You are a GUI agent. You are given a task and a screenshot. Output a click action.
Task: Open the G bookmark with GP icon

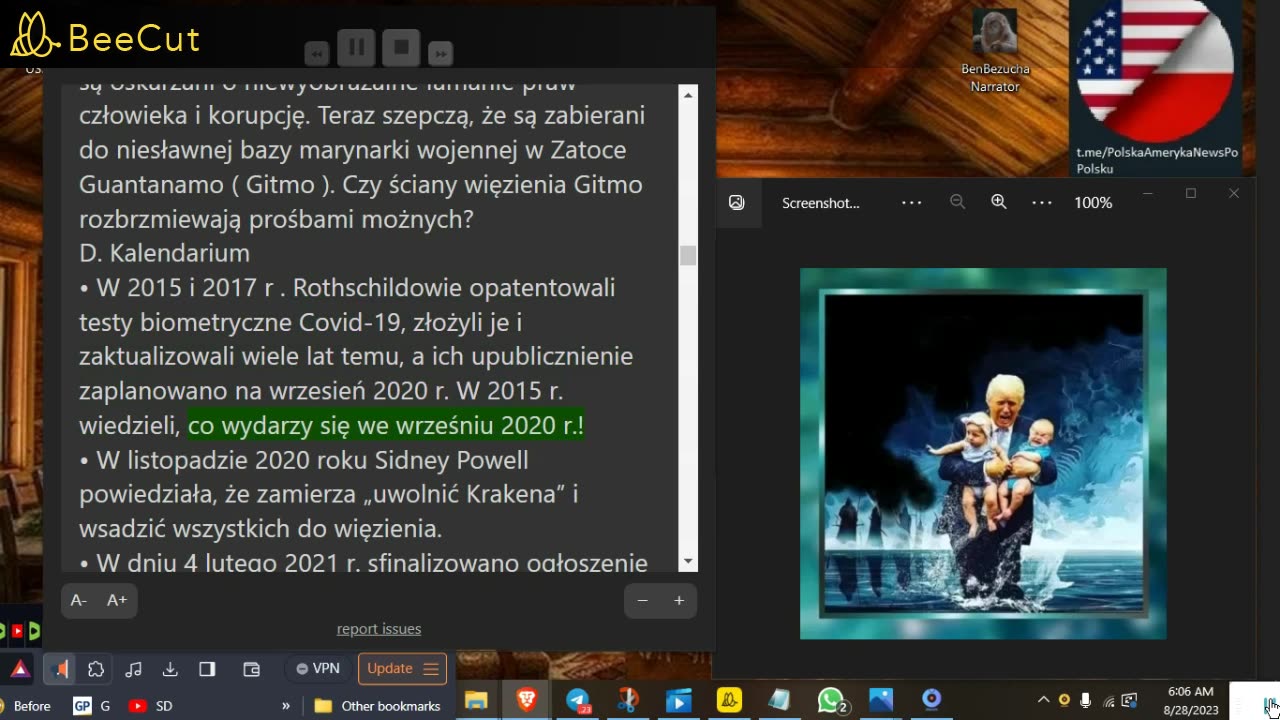click(x=92, y=706)
